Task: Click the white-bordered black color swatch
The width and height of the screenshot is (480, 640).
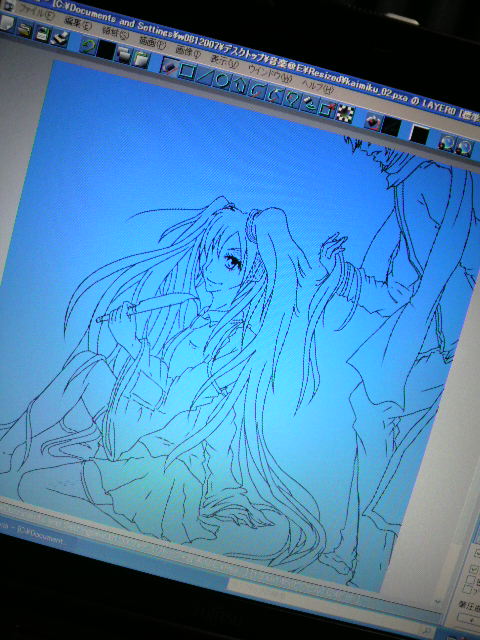Action: (419, 134)
